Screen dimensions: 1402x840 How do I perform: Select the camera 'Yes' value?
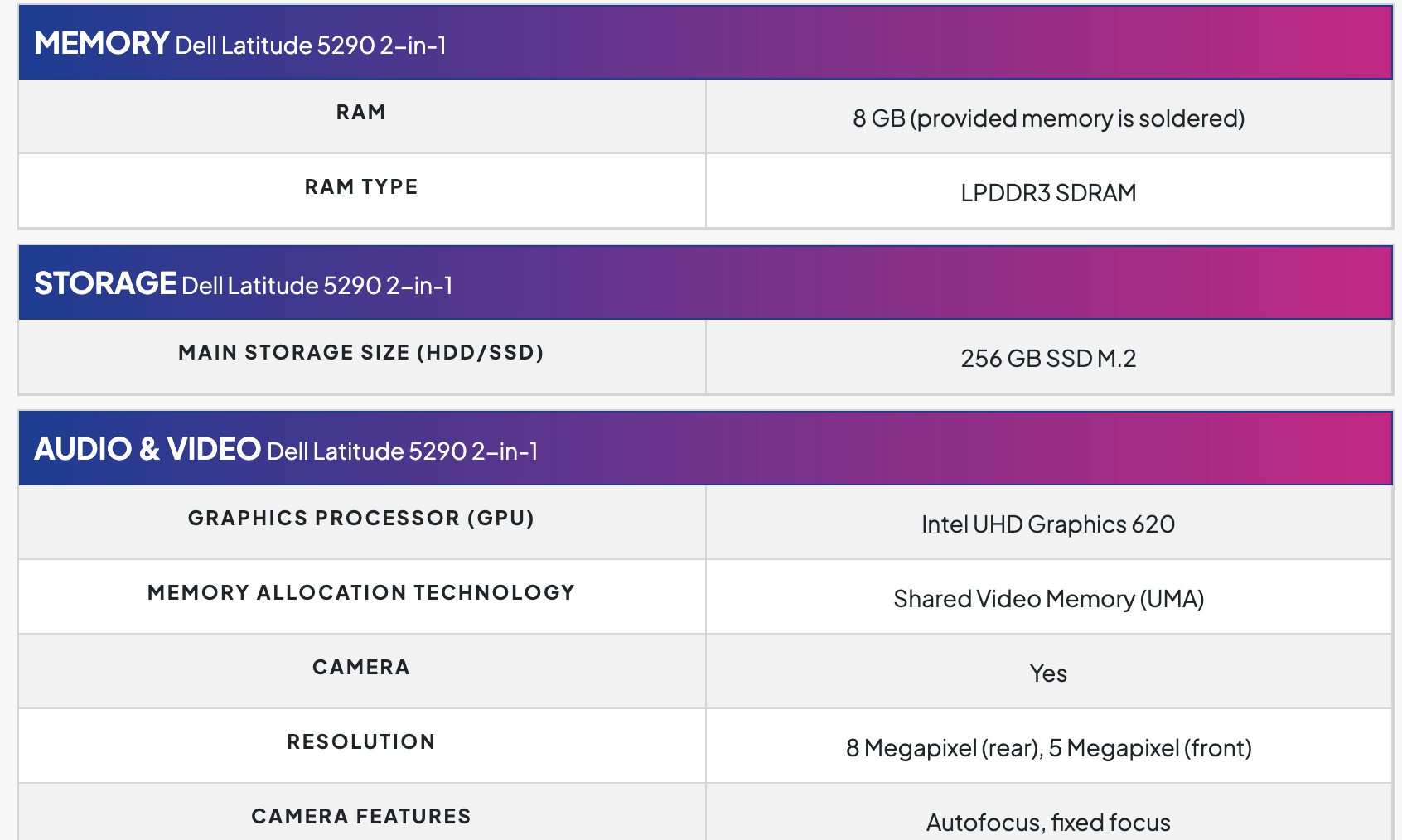(1048, 673)
